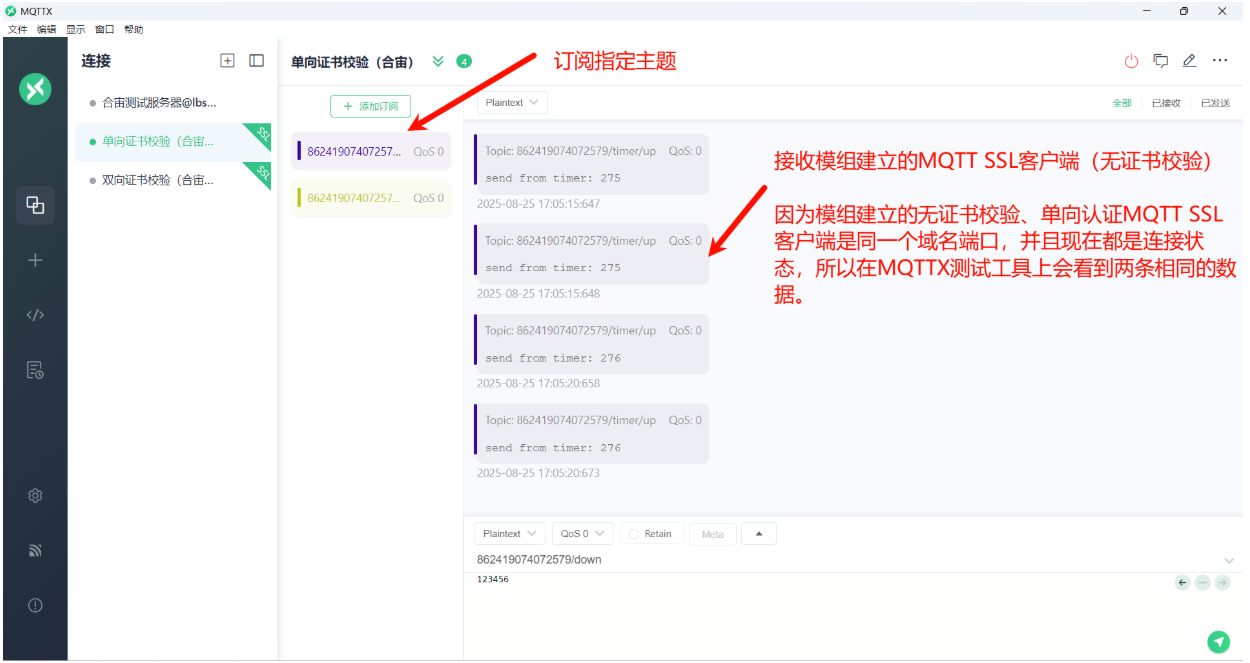1250x663 pixels.
Task: Open the 帮助 menu
Action: [x=134, y=29]
